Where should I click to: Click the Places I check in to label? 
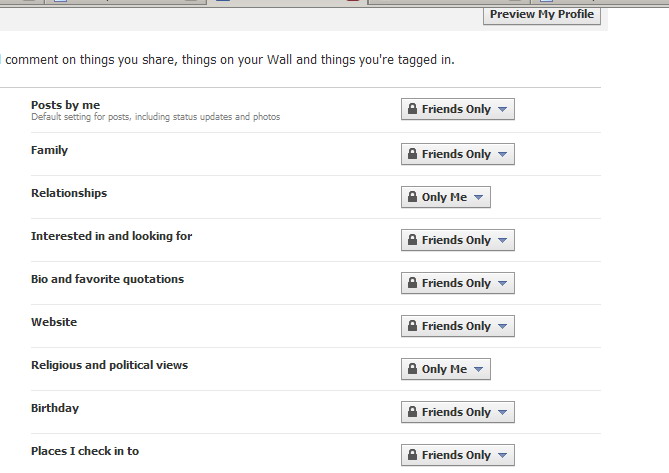[x=85, y=451]
